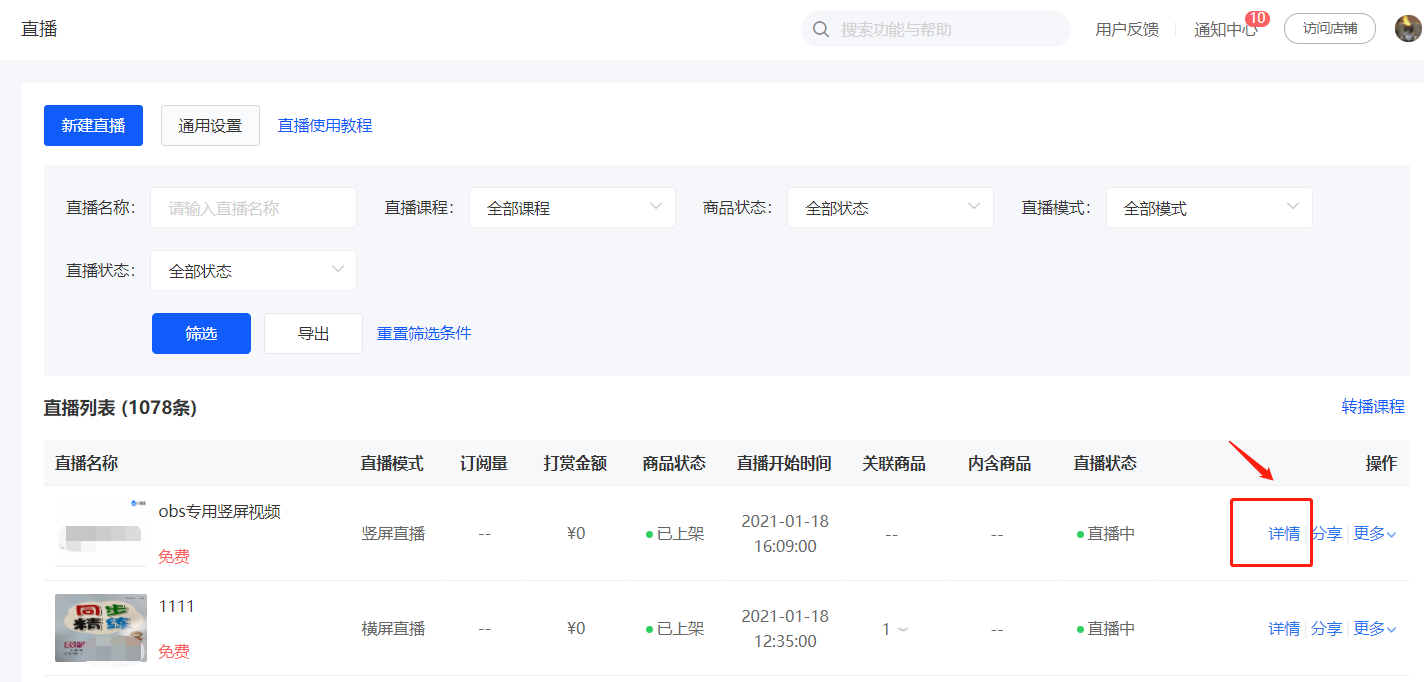The image size is (1424, 682).
Task: Expand 更多 menu for 1111 row
Action: tap(1374, 629)
